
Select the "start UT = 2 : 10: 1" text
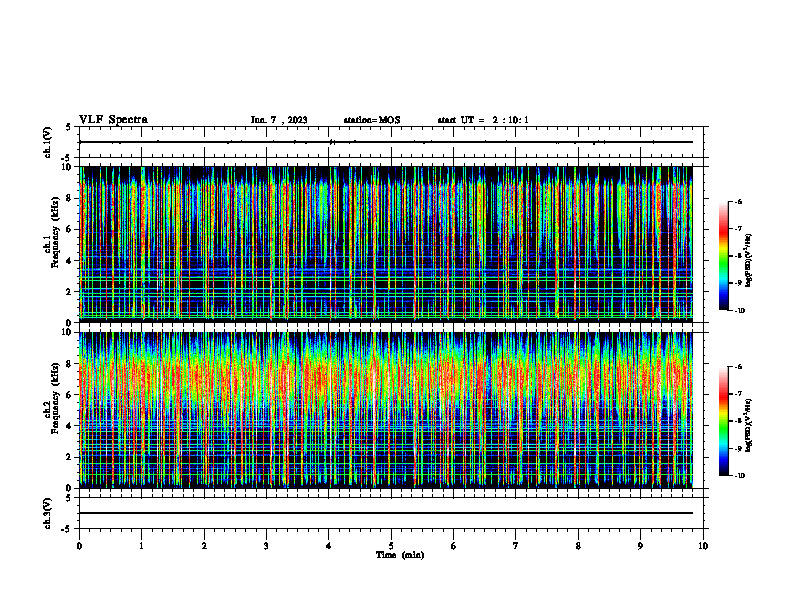(483, 120)
